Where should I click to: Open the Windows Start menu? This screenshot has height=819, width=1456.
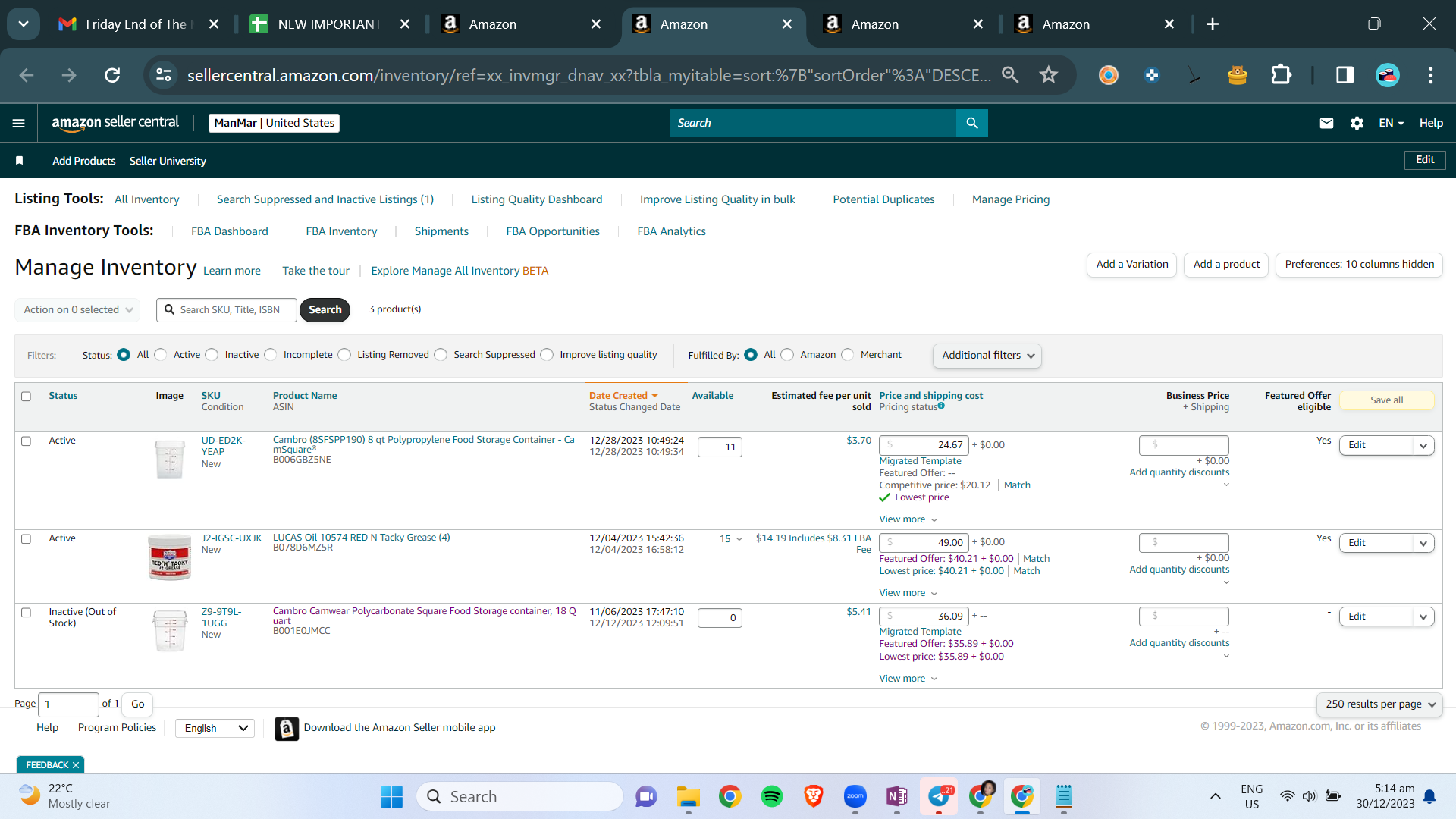pyautogui.click(x=391, y=796)
